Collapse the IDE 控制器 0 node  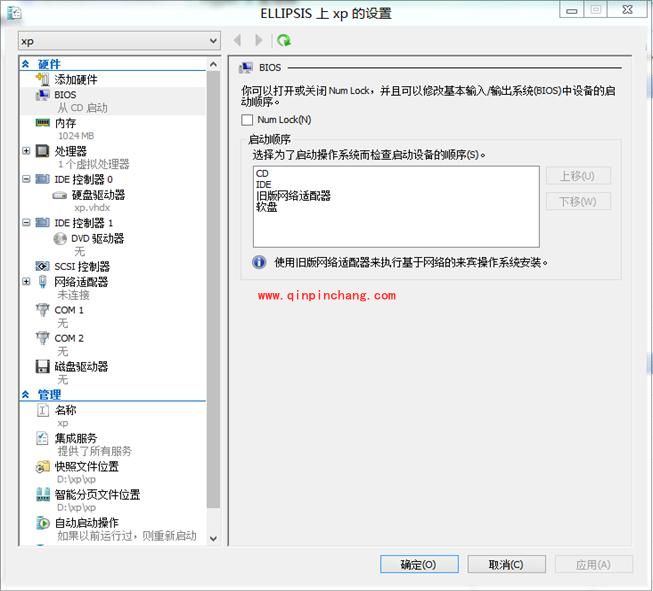(26, 179)
